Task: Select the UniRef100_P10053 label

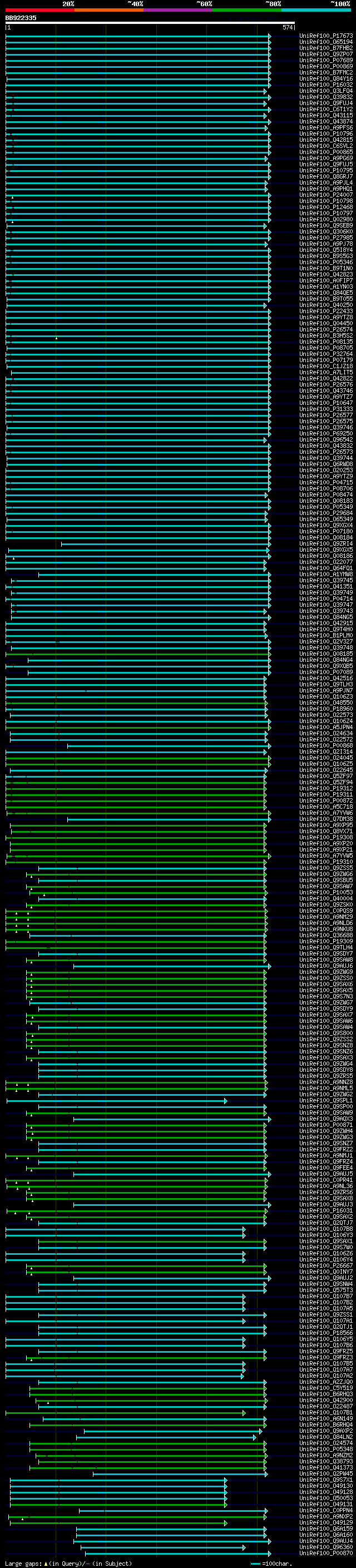Action: point(326,892)
